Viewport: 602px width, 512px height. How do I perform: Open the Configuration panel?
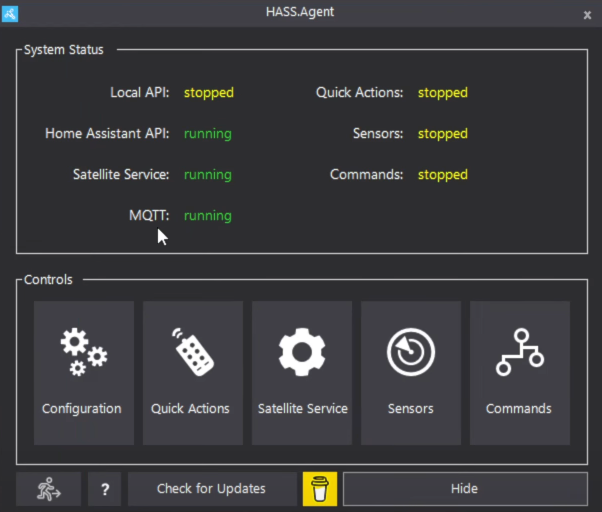pyautogui.click(x=84, y=373)
